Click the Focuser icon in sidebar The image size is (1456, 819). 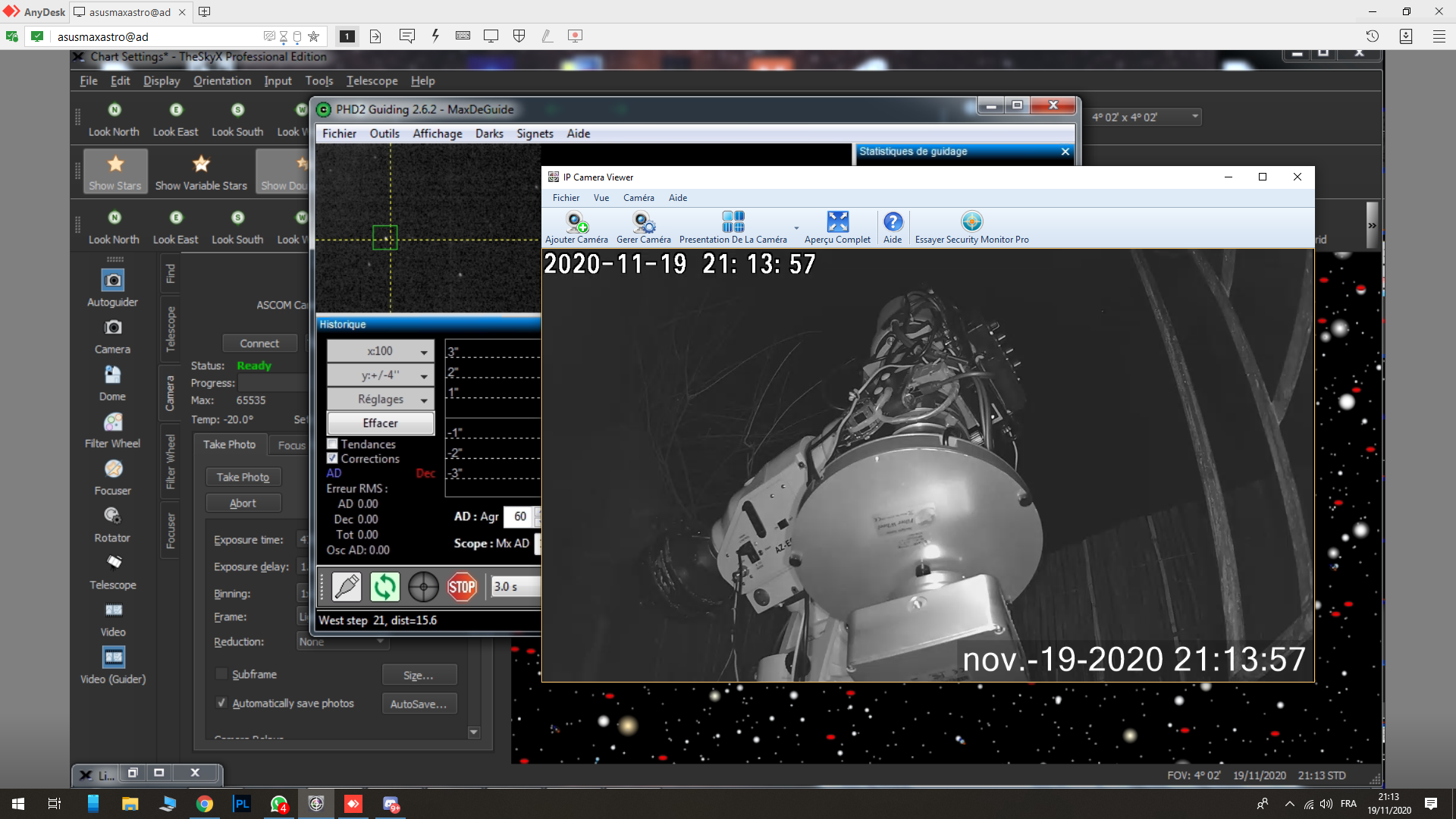pos(113,469)
